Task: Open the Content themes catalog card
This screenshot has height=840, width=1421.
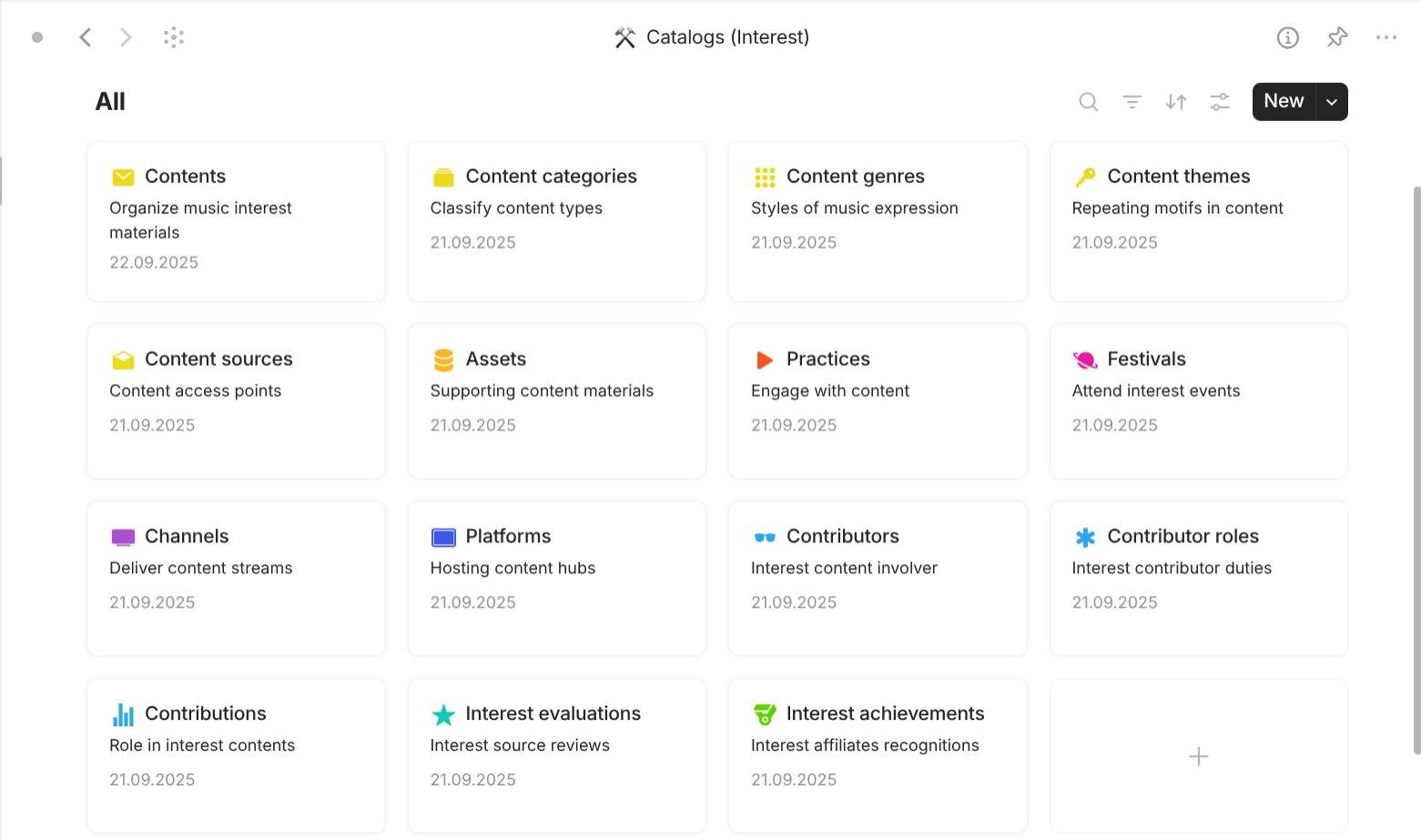Action: [x=1198, y=221]
